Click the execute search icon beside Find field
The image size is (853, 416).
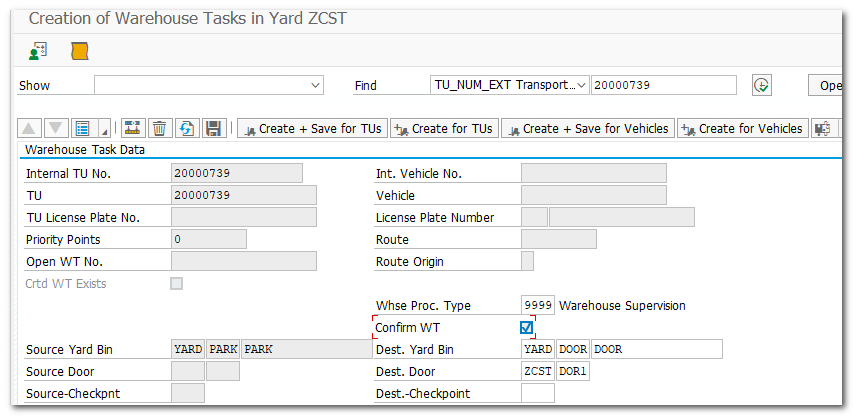click(x=762, y=85)
